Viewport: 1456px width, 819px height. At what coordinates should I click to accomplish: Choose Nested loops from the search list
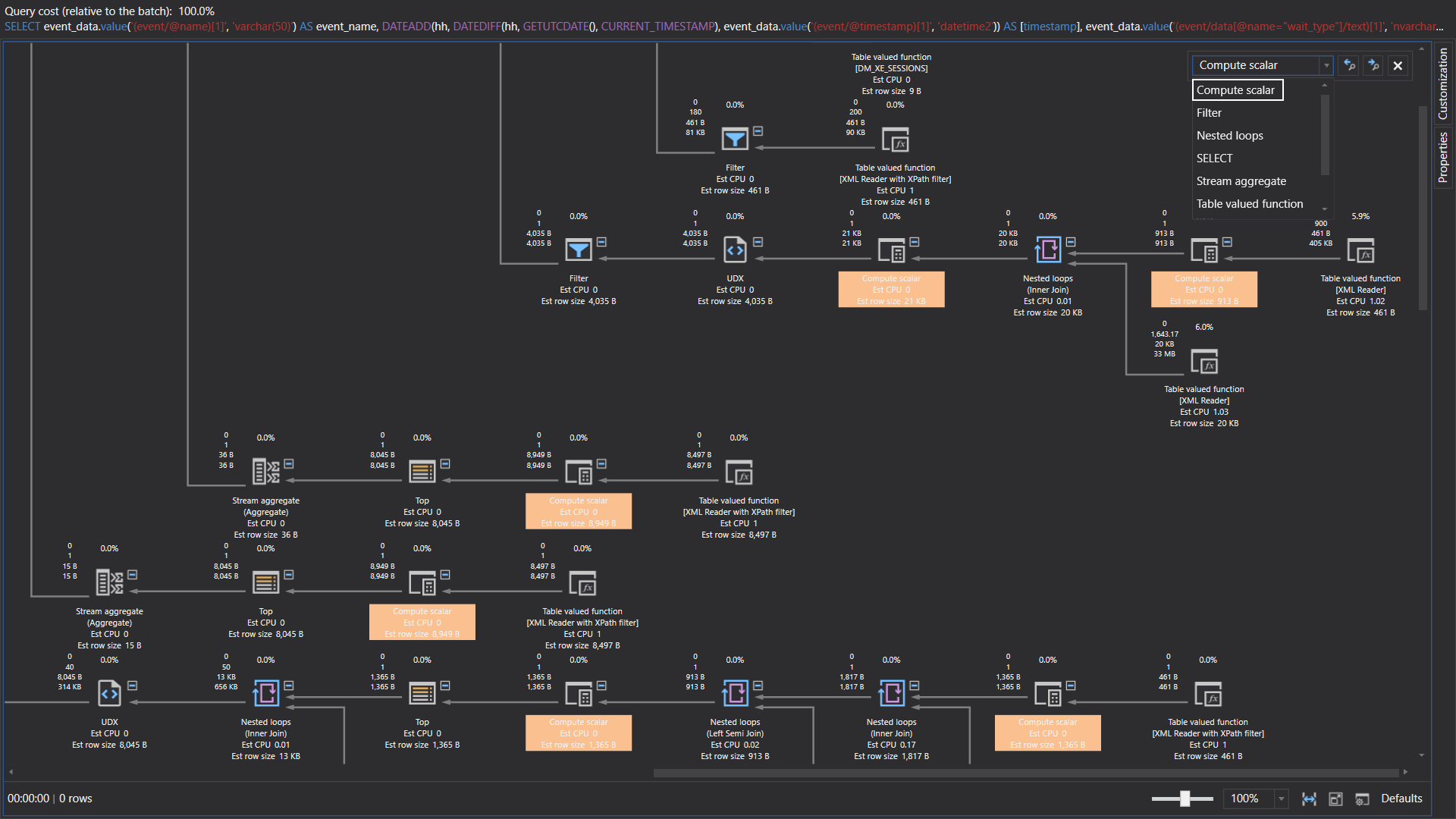coord(1229,136)
